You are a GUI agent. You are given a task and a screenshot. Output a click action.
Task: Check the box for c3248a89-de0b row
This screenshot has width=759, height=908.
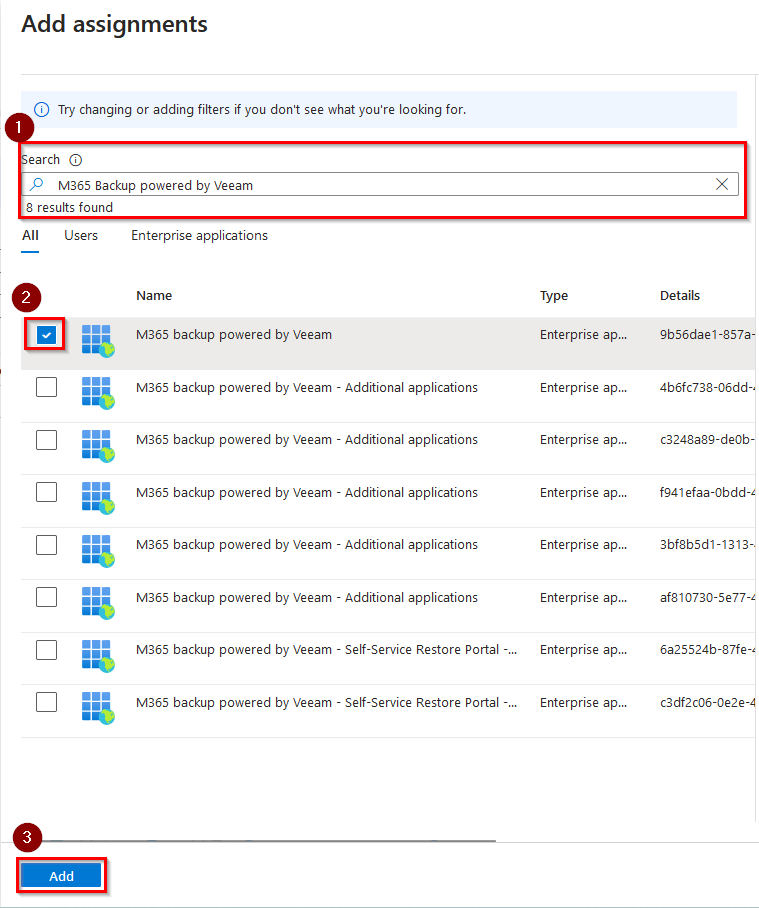(46, 440)
